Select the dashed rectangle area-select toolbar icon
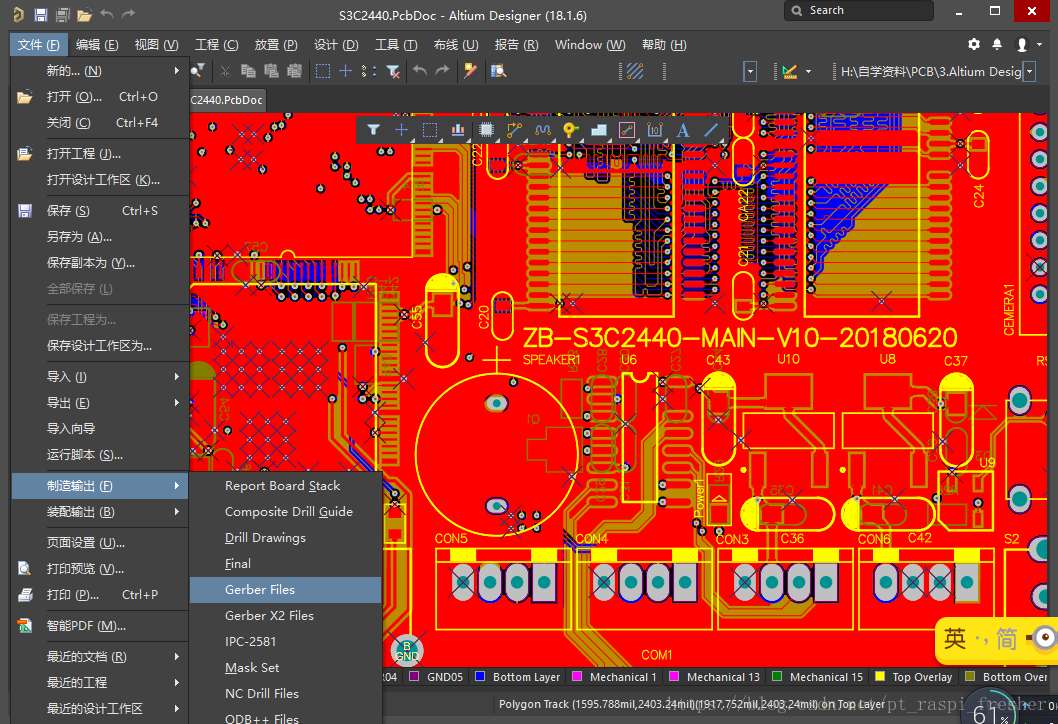Image resolution: width=1058 pixels, height=724 pixels. click(x=323, y=71)
